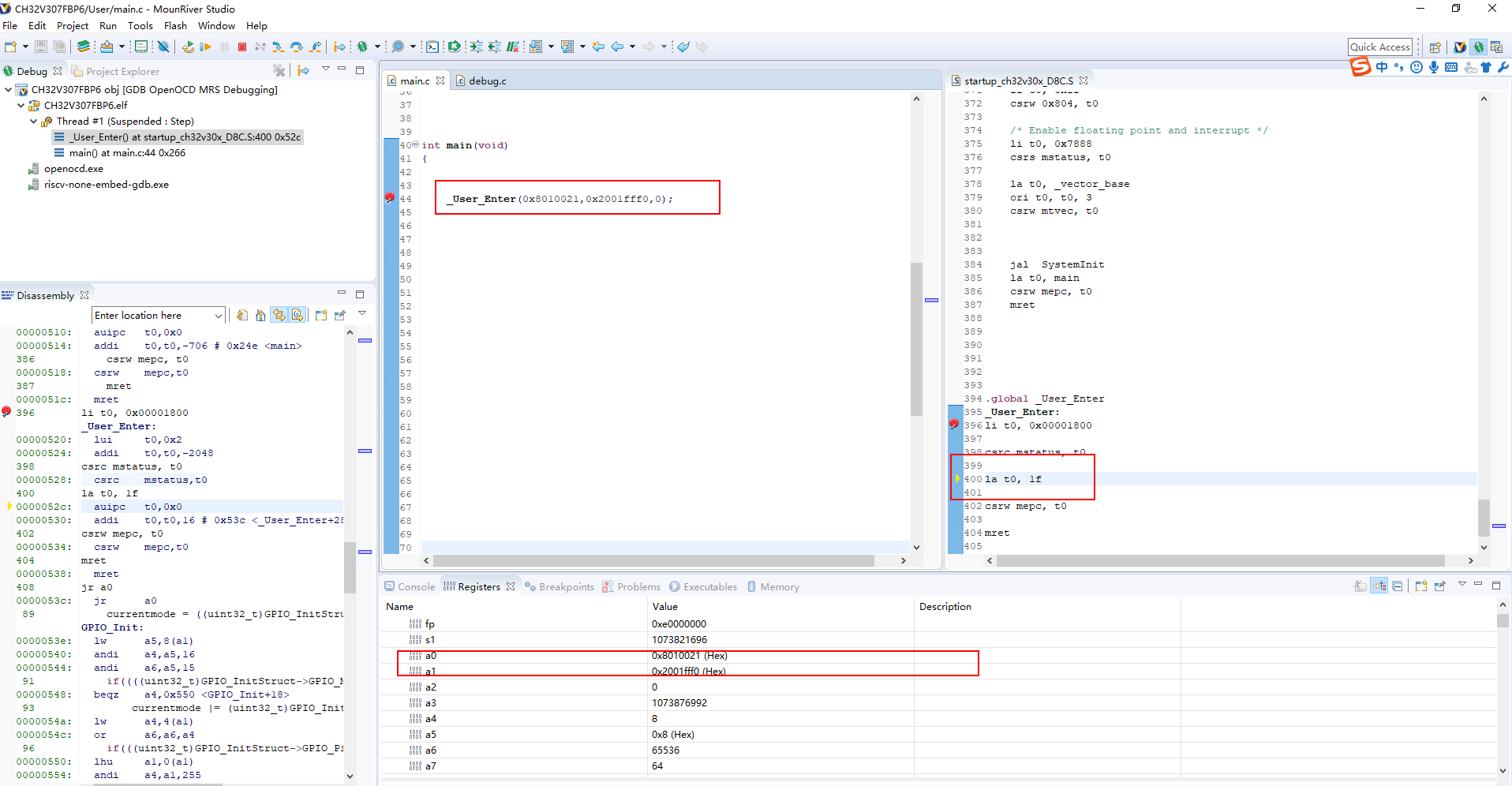Screen dimensions: 1512x786
Task: Click the Debug bug launch icon
Action: (362, 47)
